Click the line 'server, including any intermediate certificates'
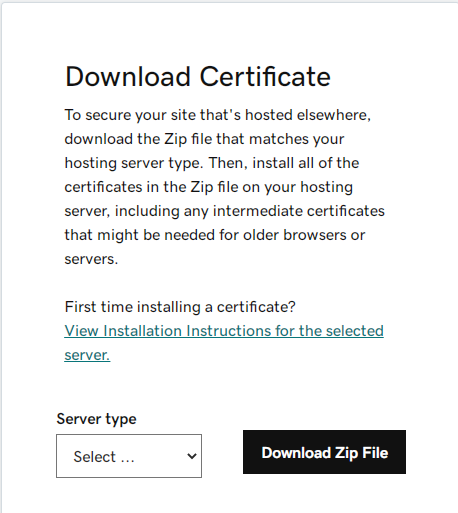The image size is (458, 513). 224,211
